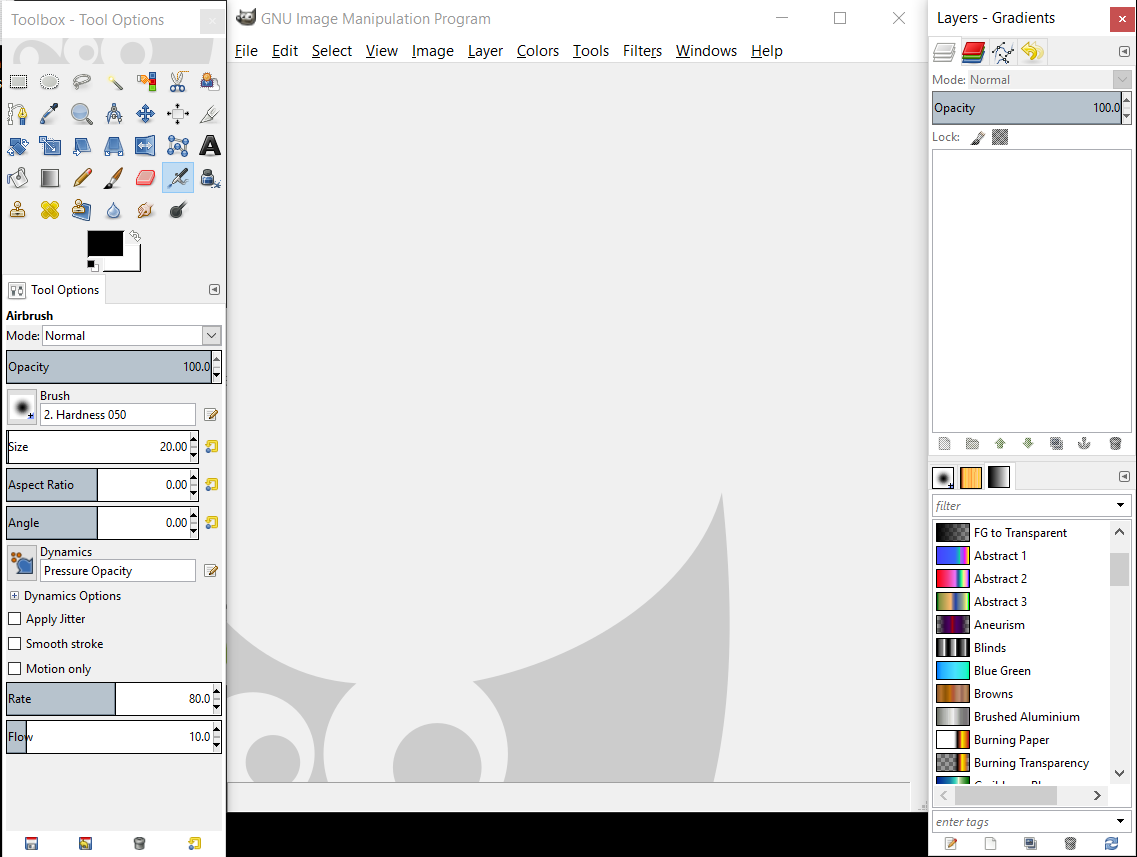Expand the Dynamics Options section
The width and height of the screenshot is (1137, 857).
click(x=14, y=596)
